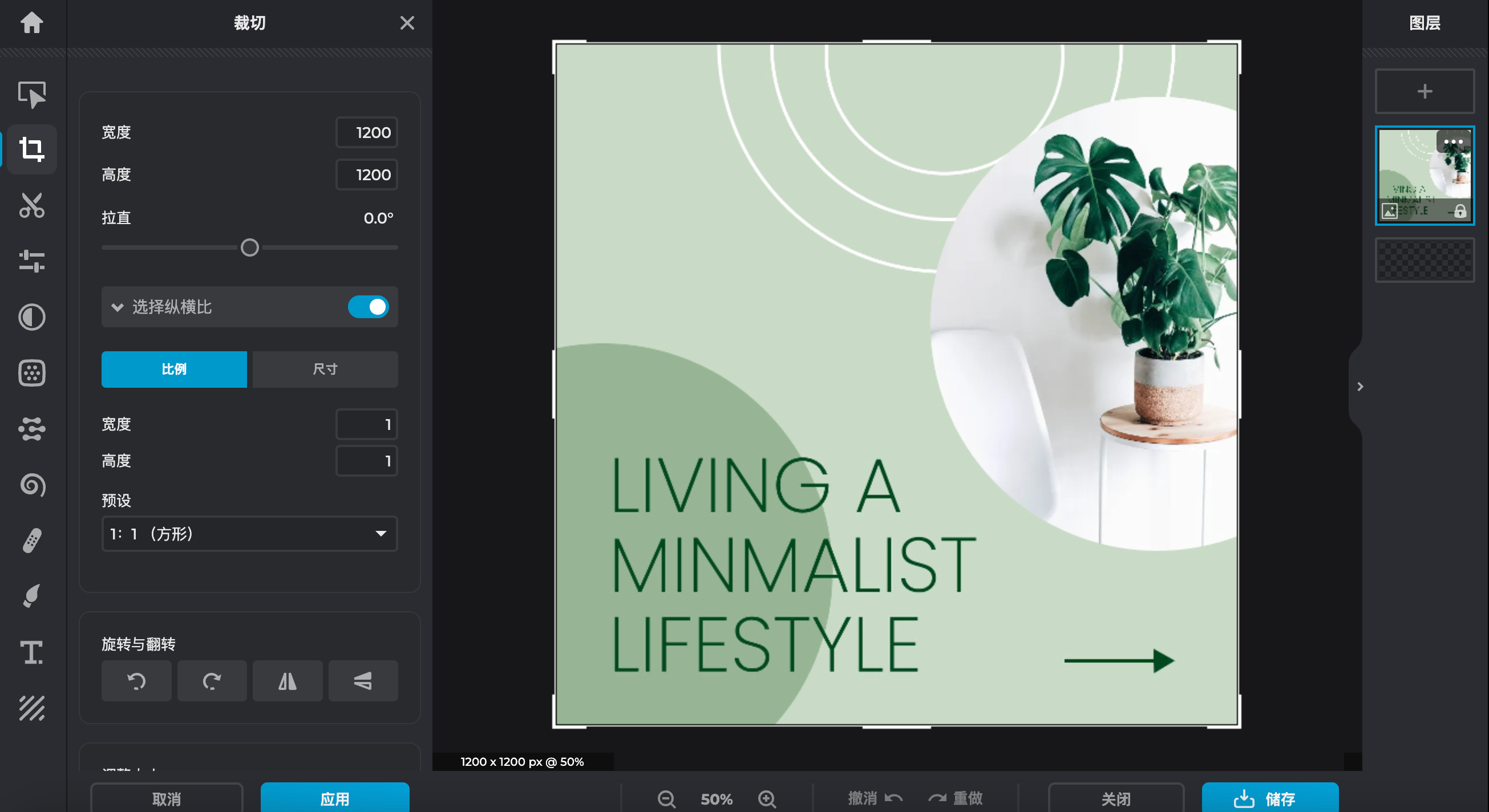Click the 应用 button
Viewport: 1489px width, 812px height.
(x=335, y=799)
